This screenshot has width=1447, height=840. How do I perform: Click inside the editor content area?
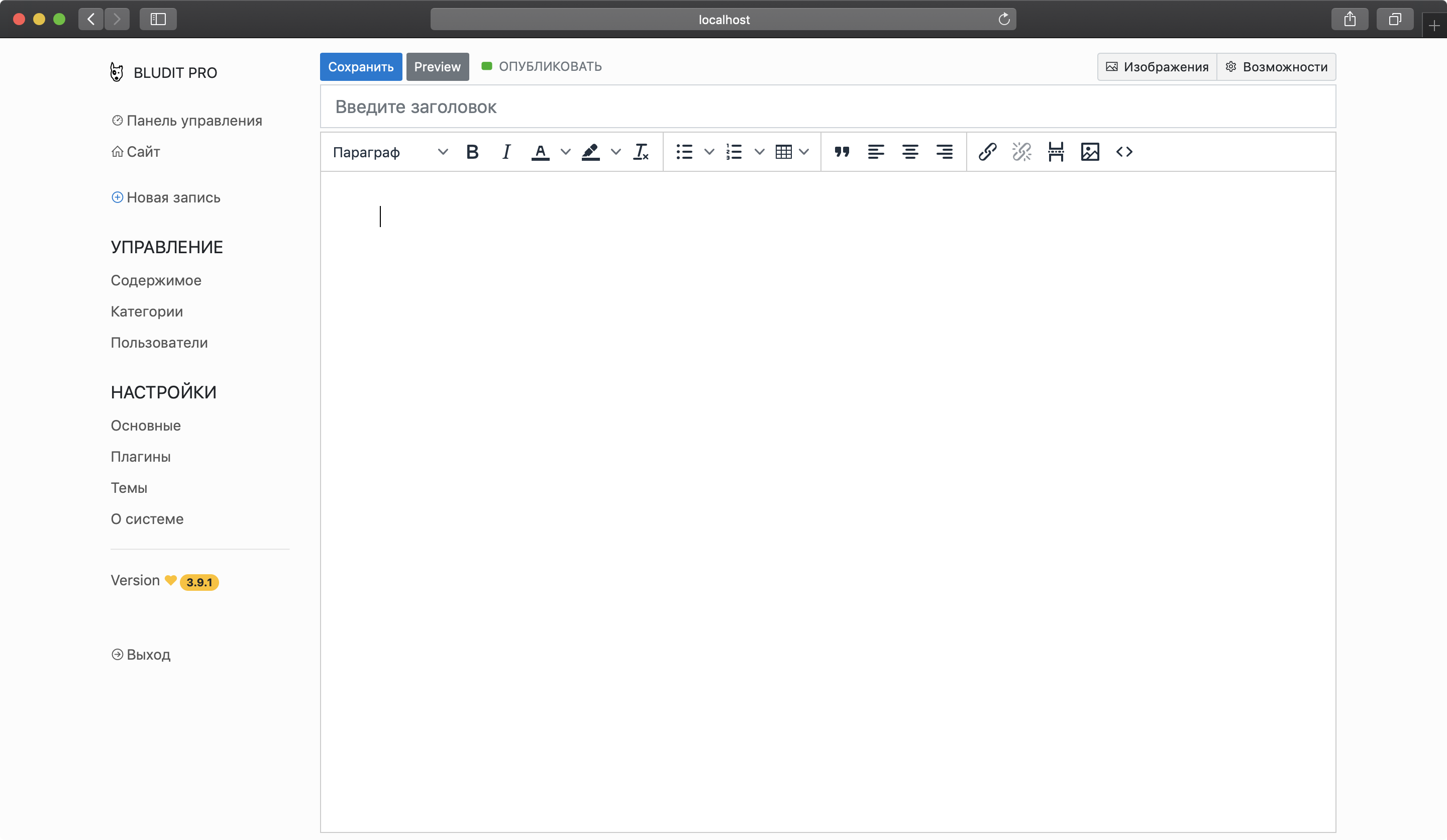(x=828, y=501)
